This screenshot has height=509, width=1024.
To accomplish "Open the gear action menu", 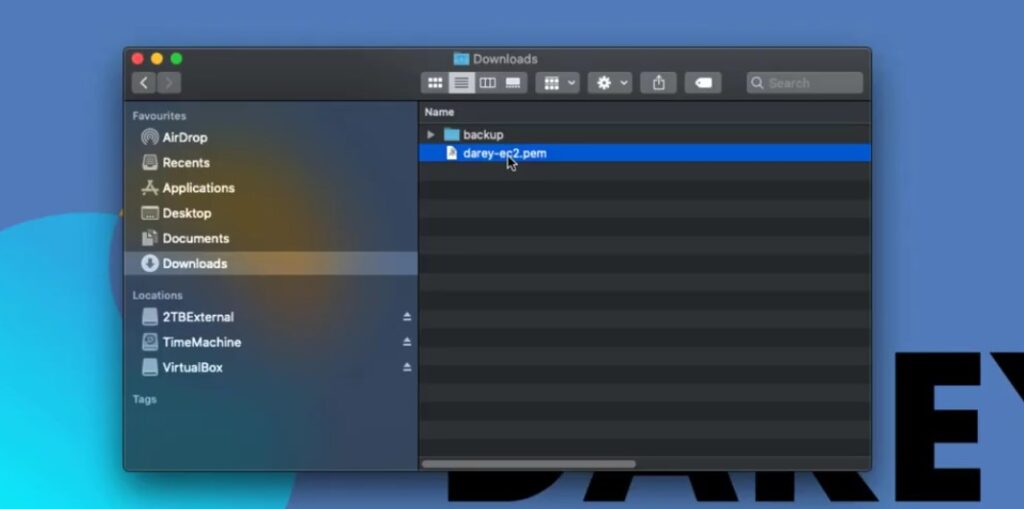I will point(610,83).
